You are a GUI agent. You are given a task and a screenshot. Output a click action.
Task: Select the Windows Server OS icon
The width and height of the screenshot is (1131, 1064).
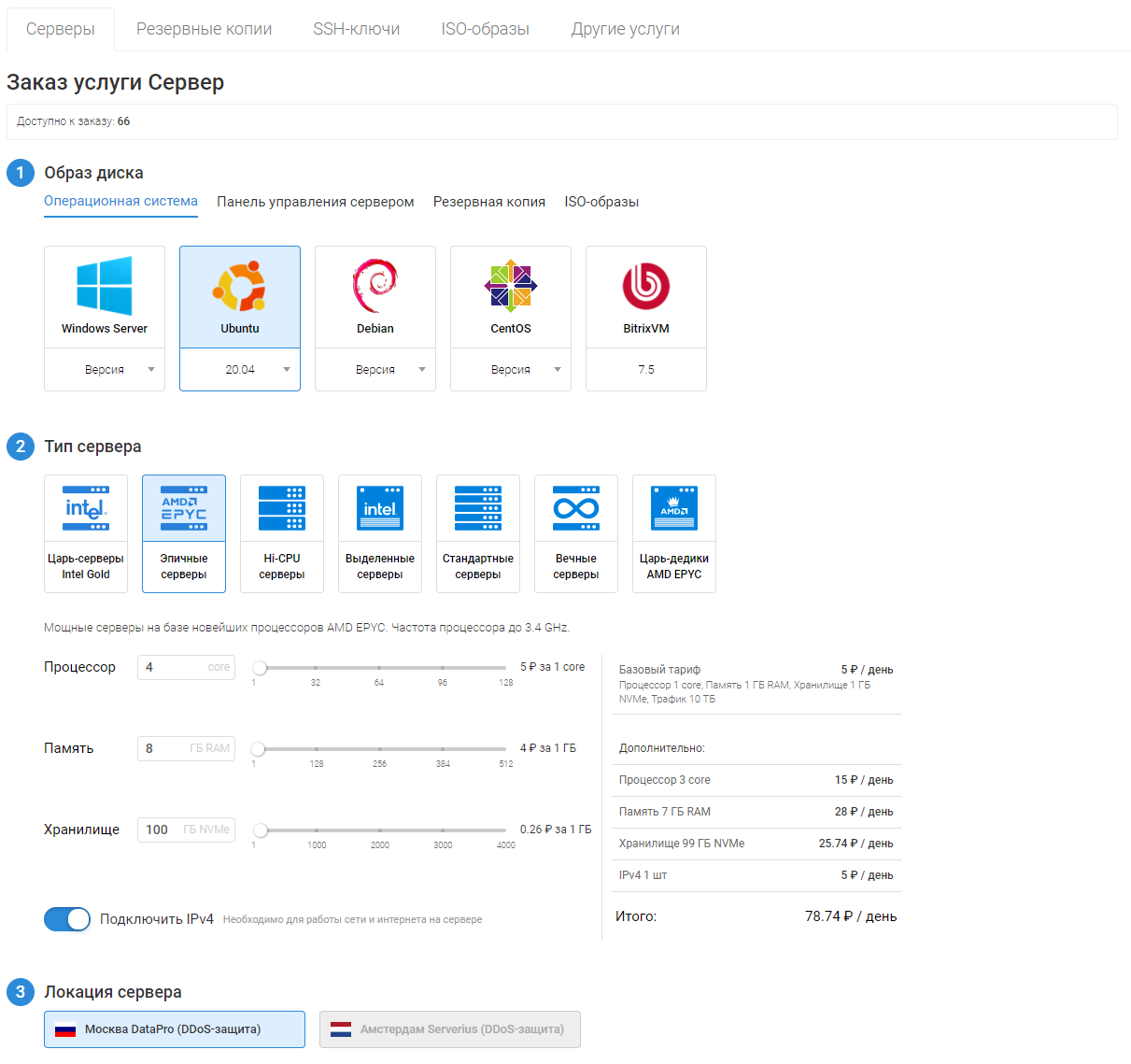click(105, 286)
